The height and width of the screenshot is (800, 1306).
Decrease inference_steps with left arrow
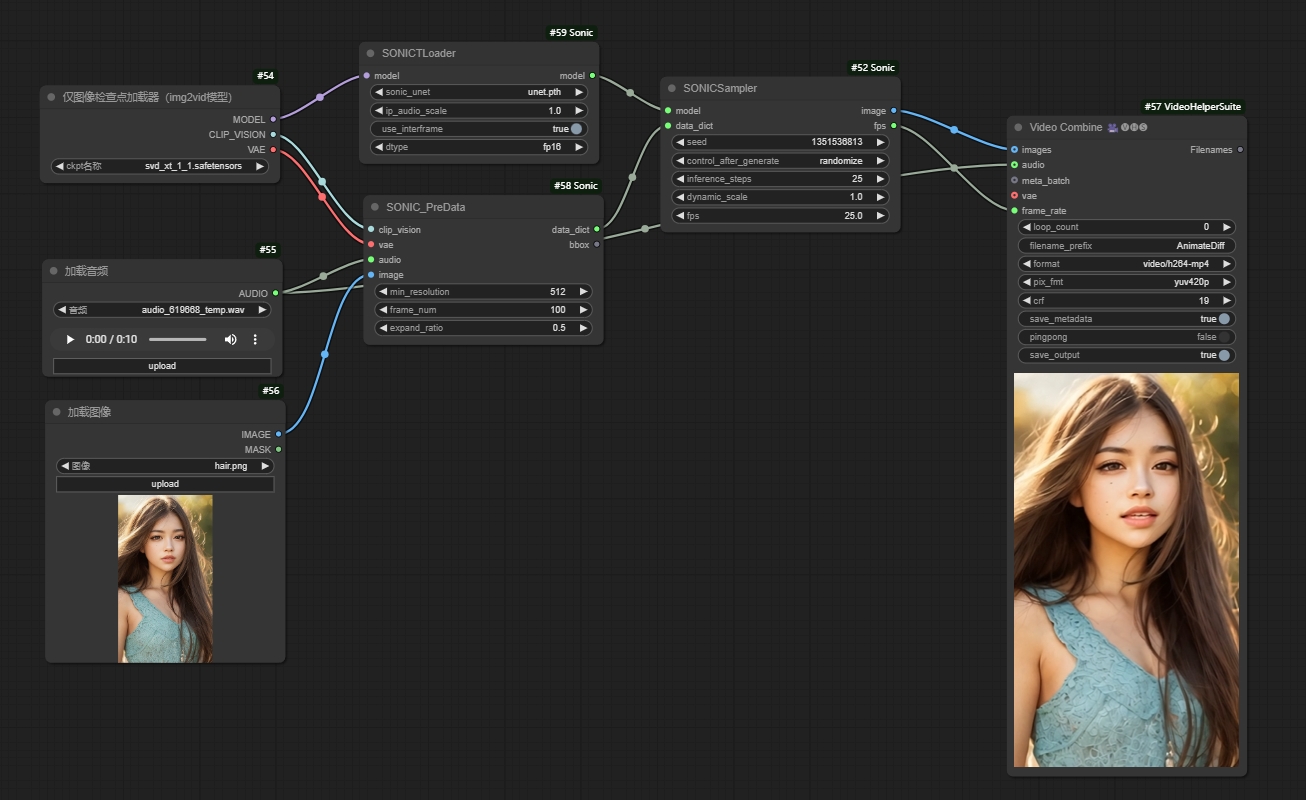pyautogui.click(x=680, y=179)
